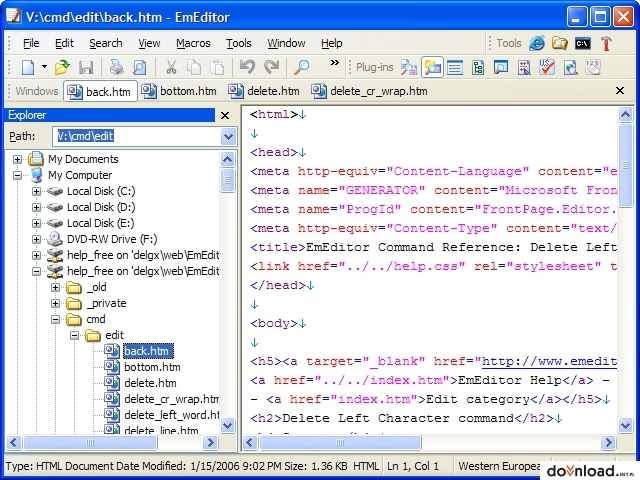Expand Local Disk (C:)
This screenshot has height=480, width=640.
click(x=36, y=191)
